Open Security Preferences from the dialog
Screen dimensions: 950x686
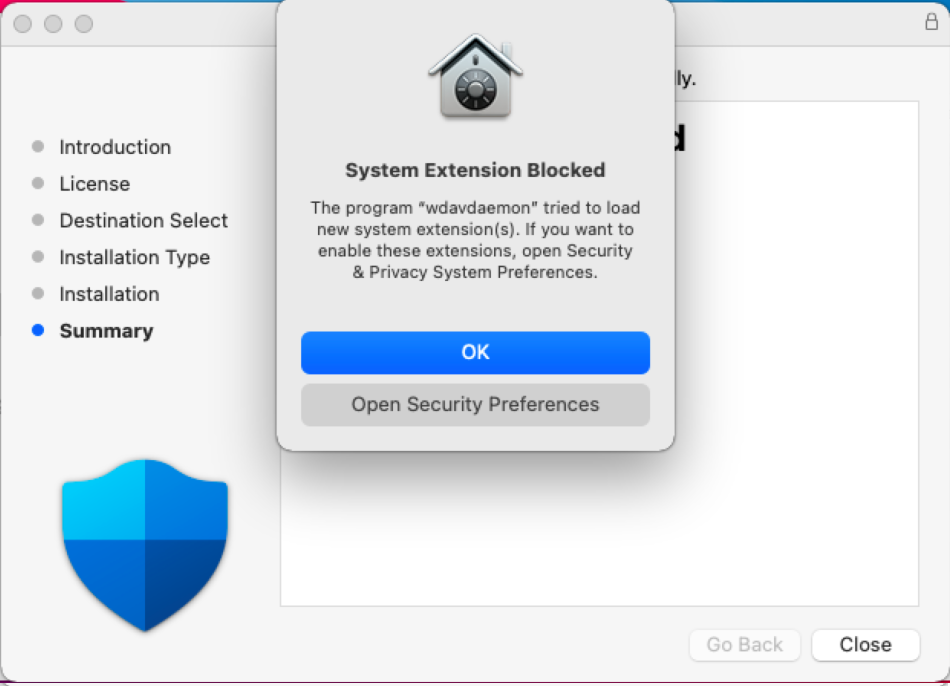[475, 404]
